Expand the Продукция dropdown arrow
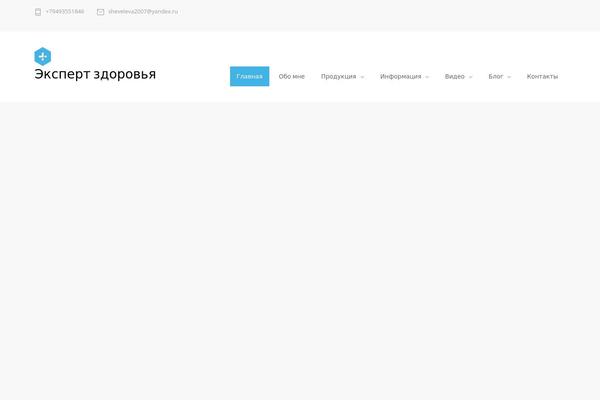Screen dimensions: 600x400 point(362,77)
